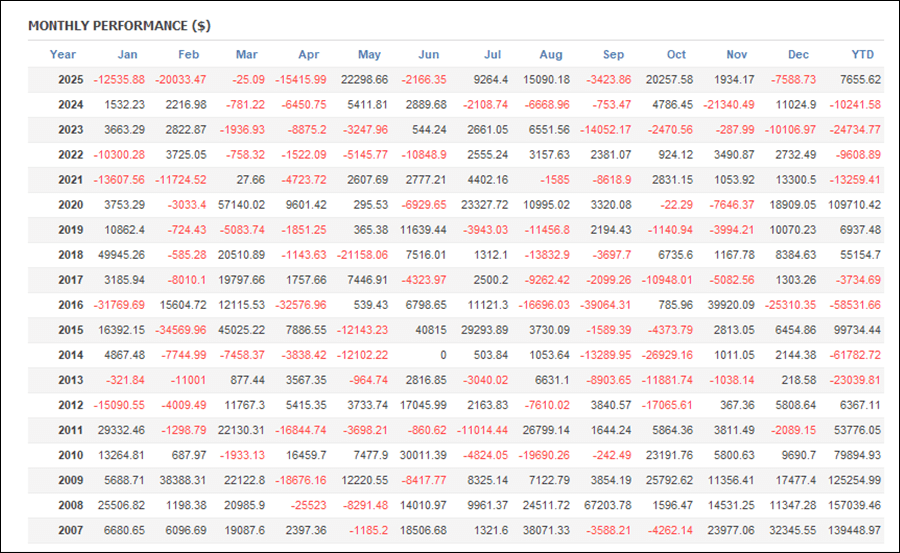Click the Dec column header
The width and height of the screenshot is (900, 553).
click(799, 55)
